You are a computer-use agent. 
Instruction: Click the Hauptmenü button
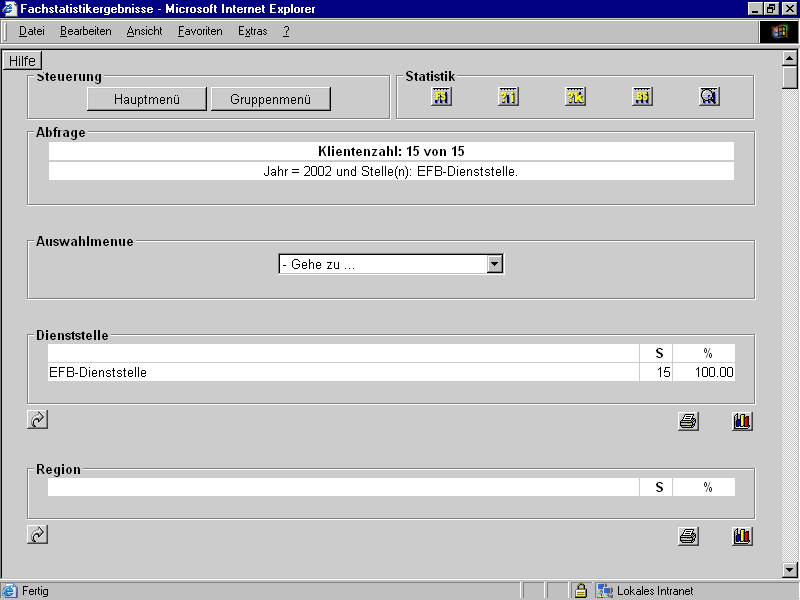147,99
